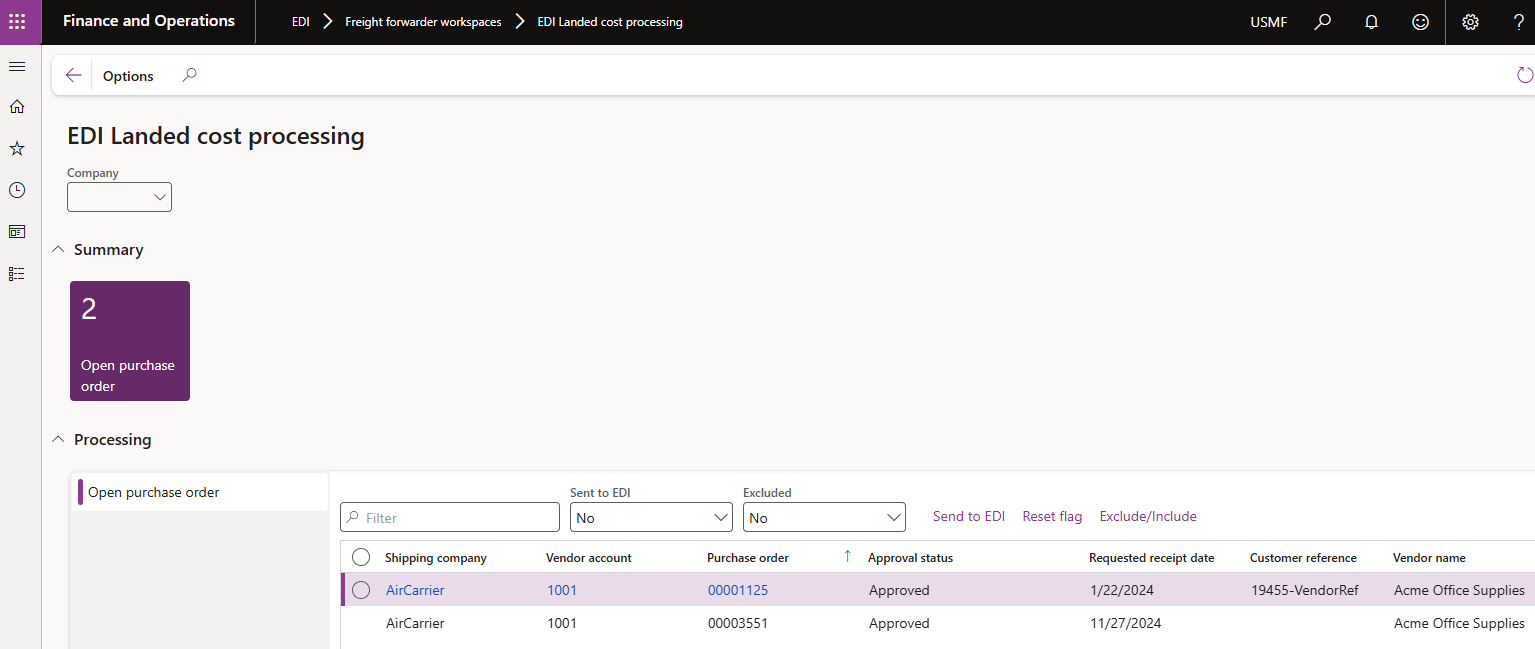Refresh the page using the circular arrow icon

[1524, 74]
